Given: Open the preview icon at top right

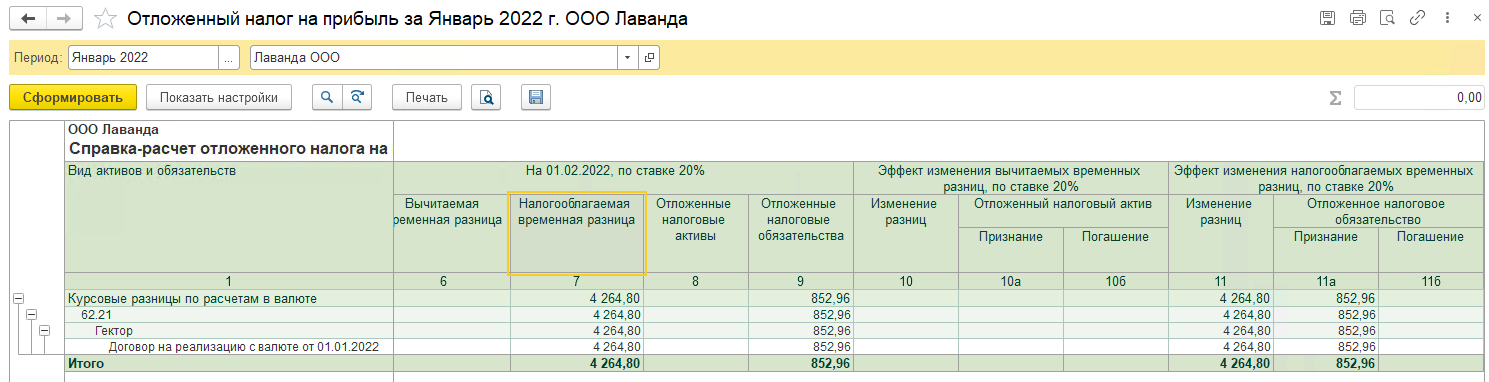Looking at the screenshot, I should [x=1387, y=18].
